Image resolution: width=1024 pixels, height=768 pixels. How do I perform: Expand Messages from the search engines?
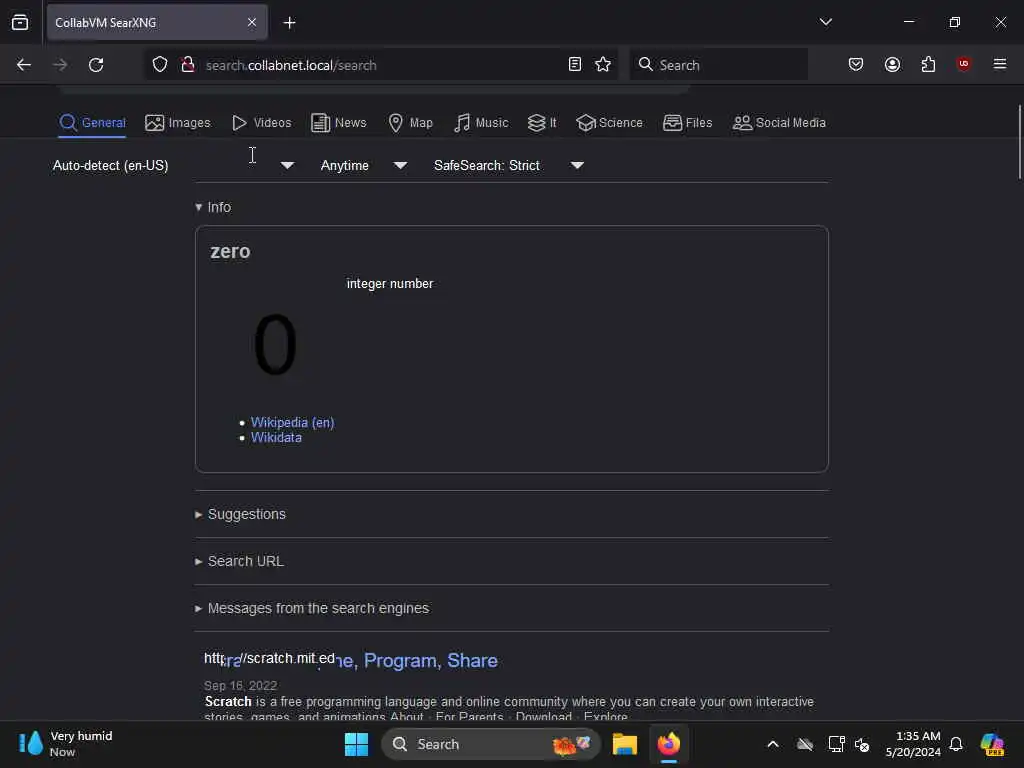tap(312, 608)
